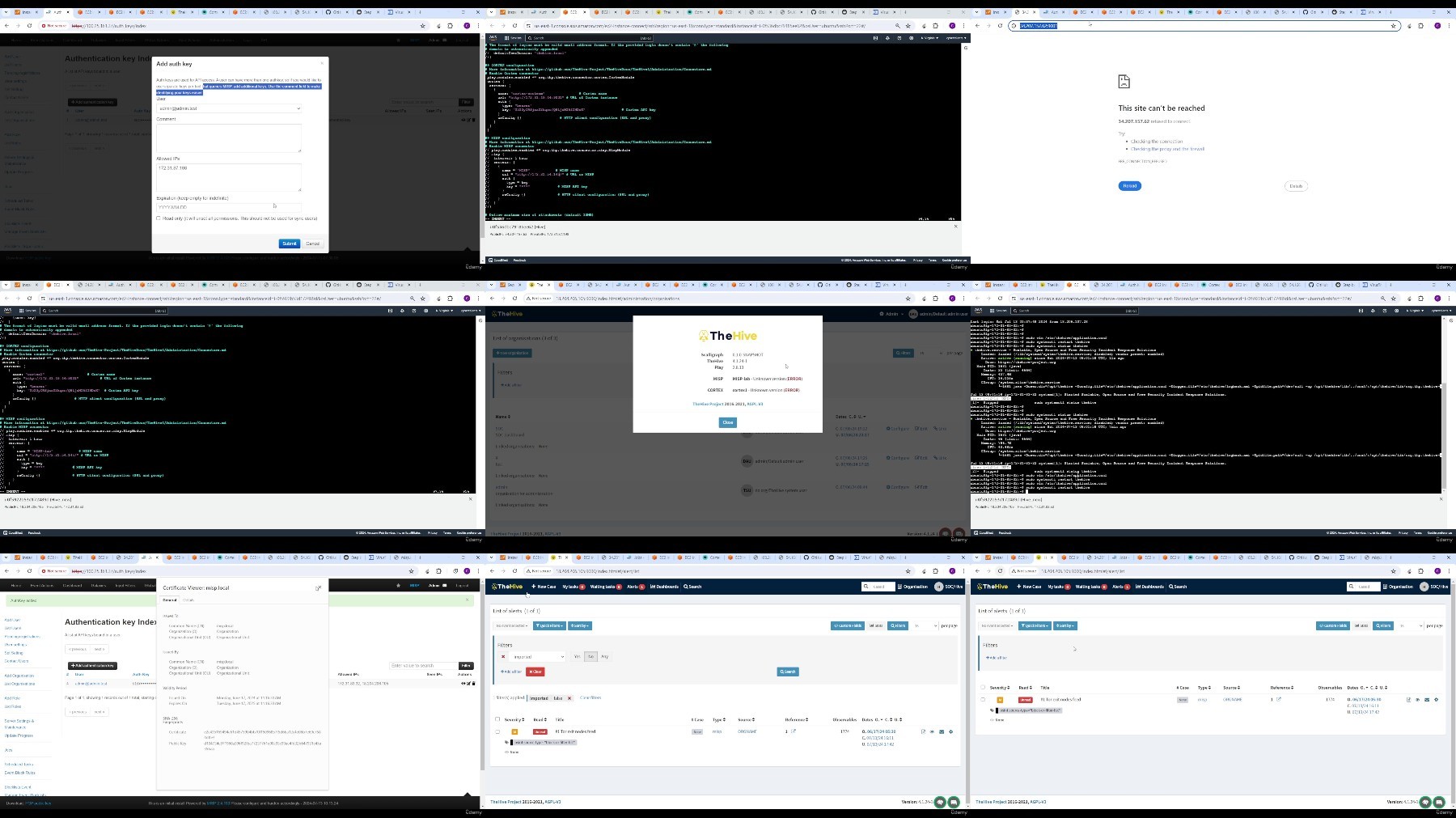1456x818 pixels.
Task: Click the Allowed IPs box showing 172.31.87.198
Action: [x=229, y=177]
